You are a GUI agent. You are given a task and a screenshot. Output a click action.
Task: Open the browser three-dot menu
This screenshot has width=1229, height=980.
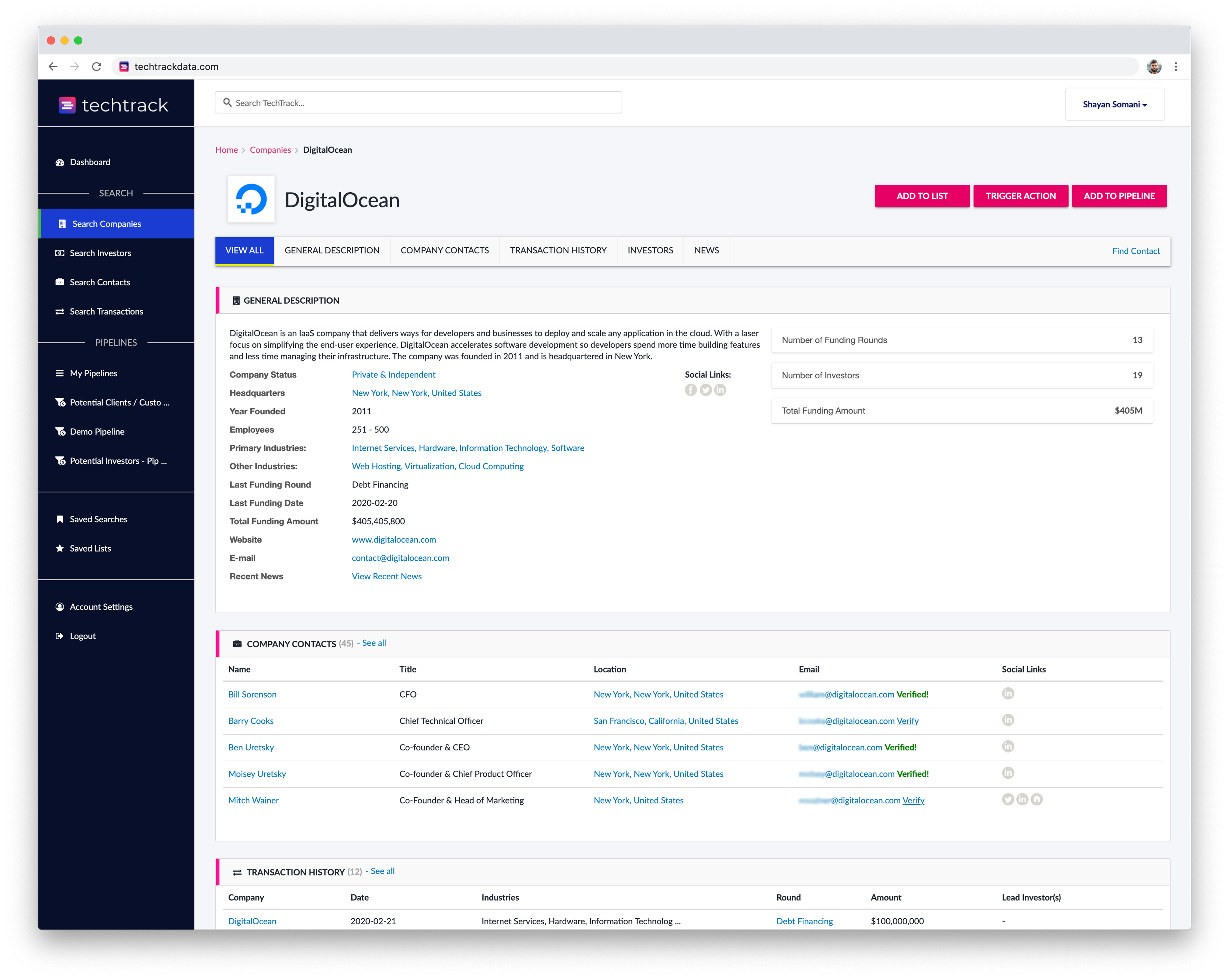(x=1175, y=67)
